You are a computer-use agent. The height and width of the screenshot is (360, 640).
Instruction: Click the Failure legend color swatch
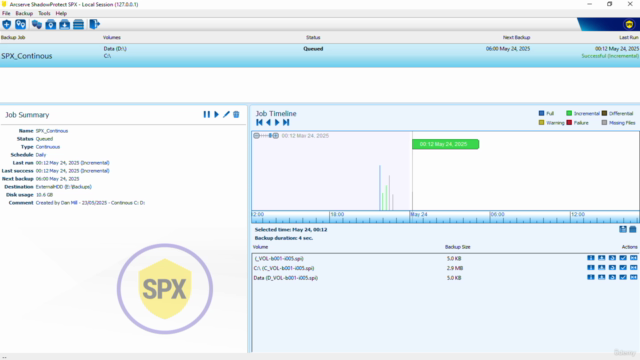click(569, 122)
